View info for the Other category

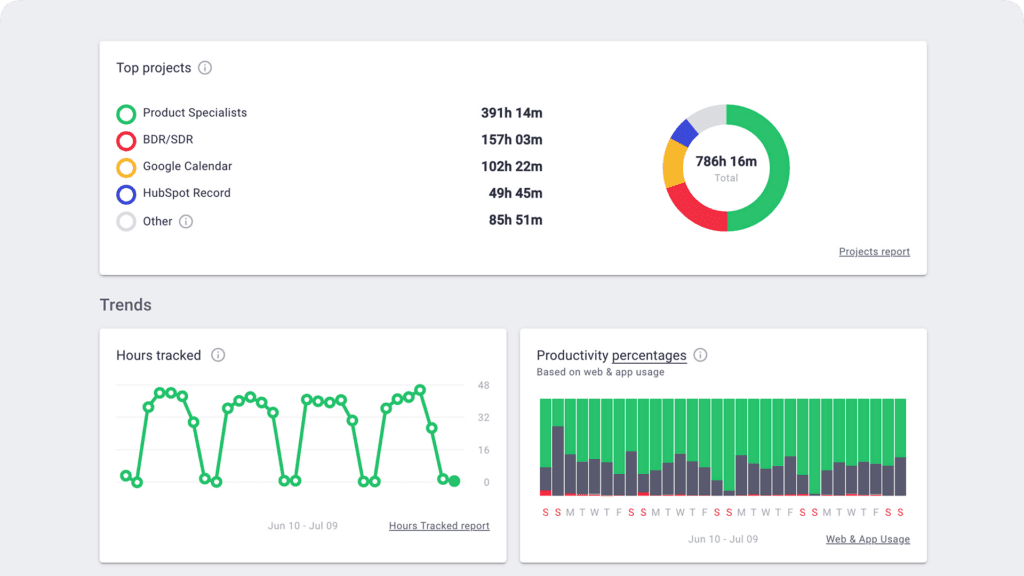click(186, 221)
